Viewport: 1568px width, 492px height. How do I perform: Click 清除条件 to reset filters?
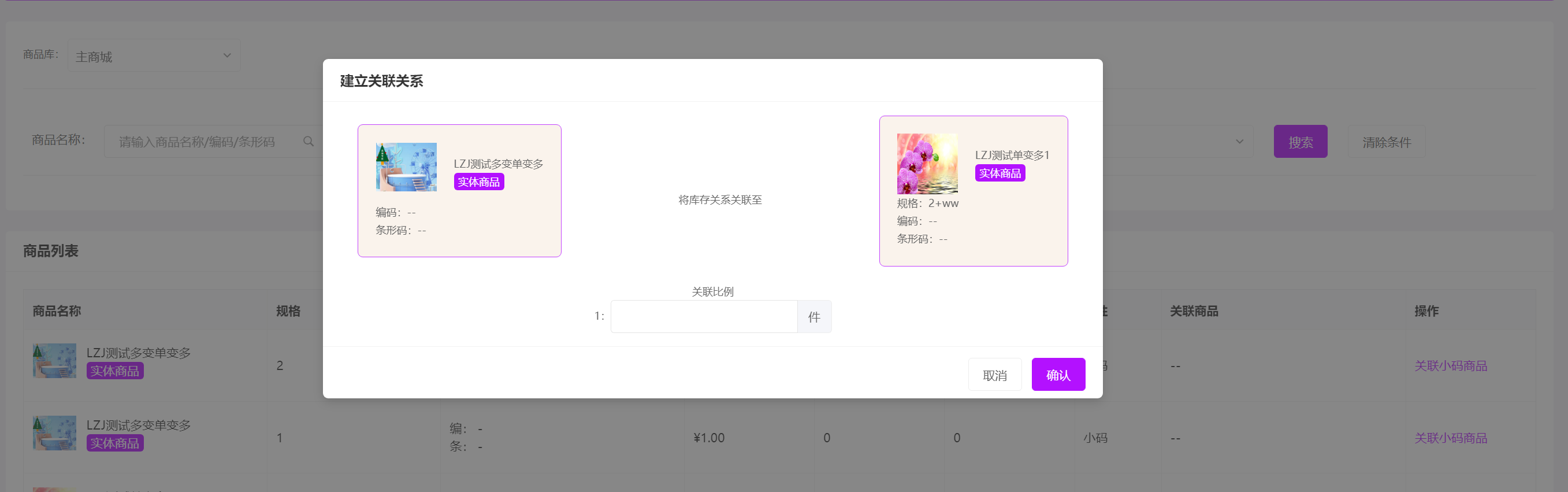(x=1386, y=142)
